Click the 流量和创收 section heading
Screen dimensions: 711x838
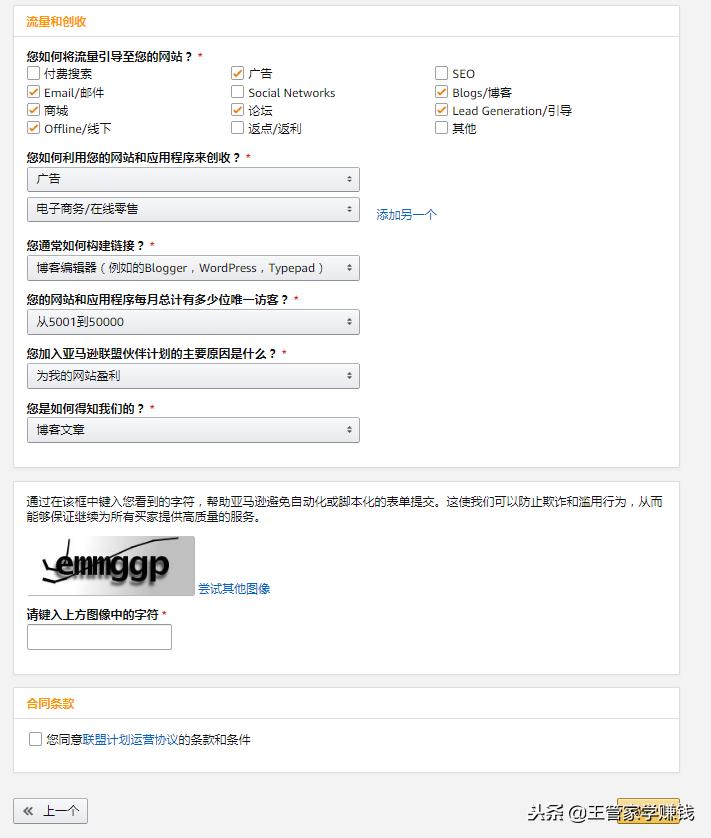click(56, 21)
